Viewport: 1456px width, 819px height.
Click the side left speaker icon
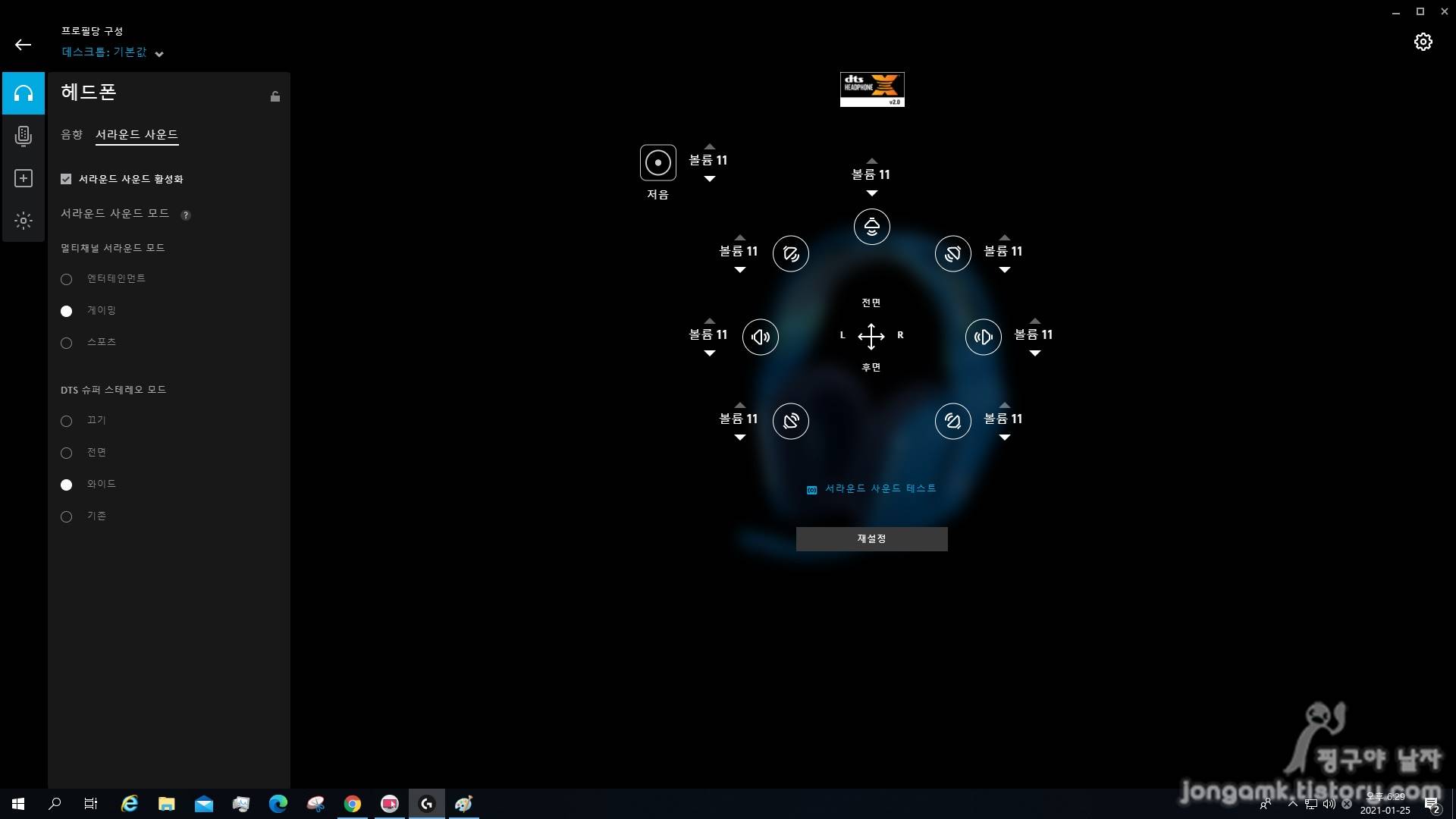pyautogui.click(x=760, y=337)
